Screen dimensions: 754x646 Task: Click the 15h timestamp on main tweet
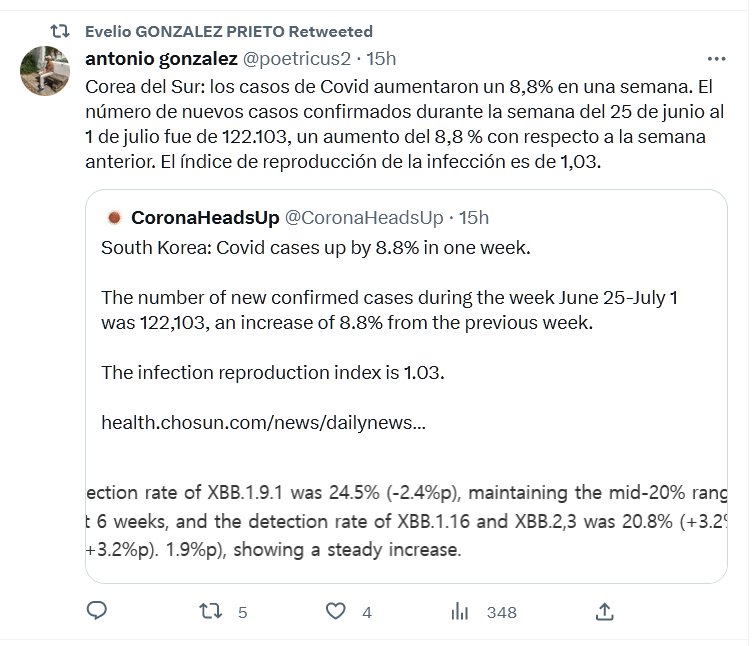click(382, 57)
